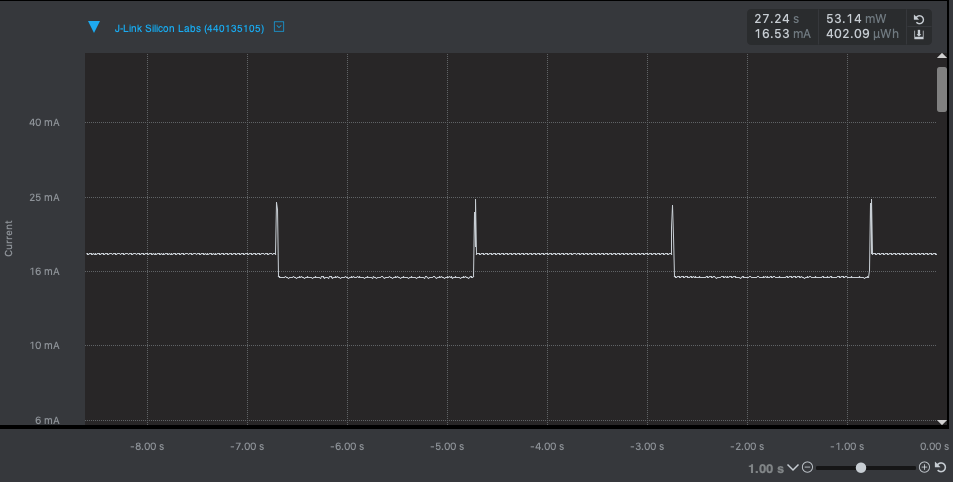Zoom in the time axis with plus icon
Image resolution: width=953 pixels, height=482 pixels.
924,467
